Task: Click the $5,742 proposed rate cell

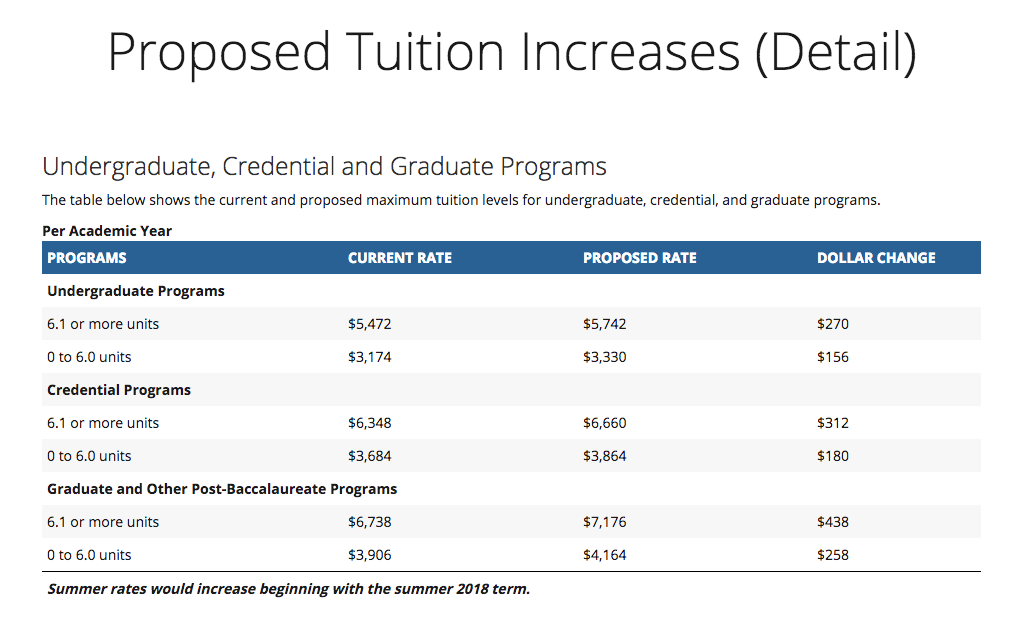Action: pos(605,324)
